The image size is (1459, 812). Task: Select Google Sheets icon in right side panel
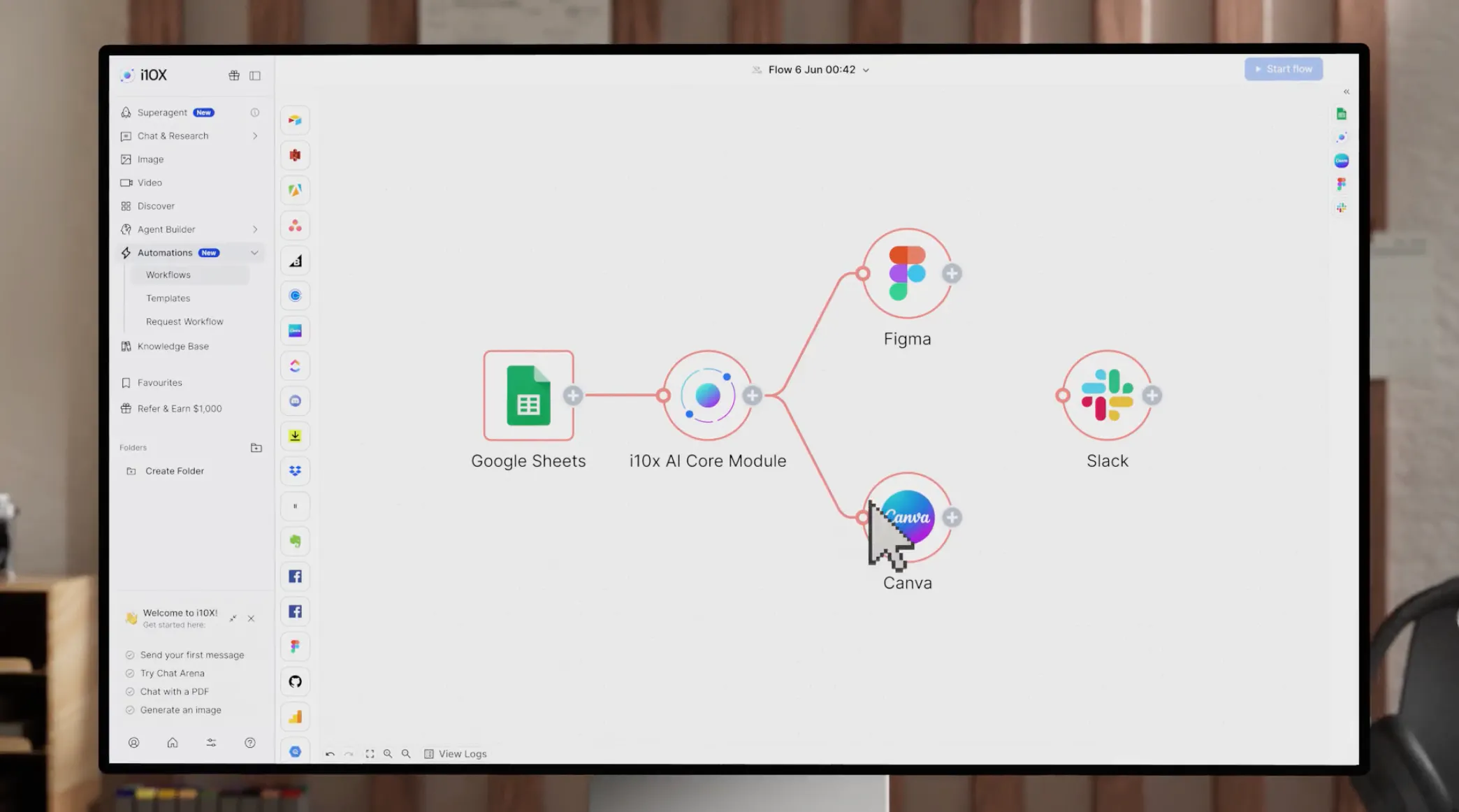(x=1341, y=114)
